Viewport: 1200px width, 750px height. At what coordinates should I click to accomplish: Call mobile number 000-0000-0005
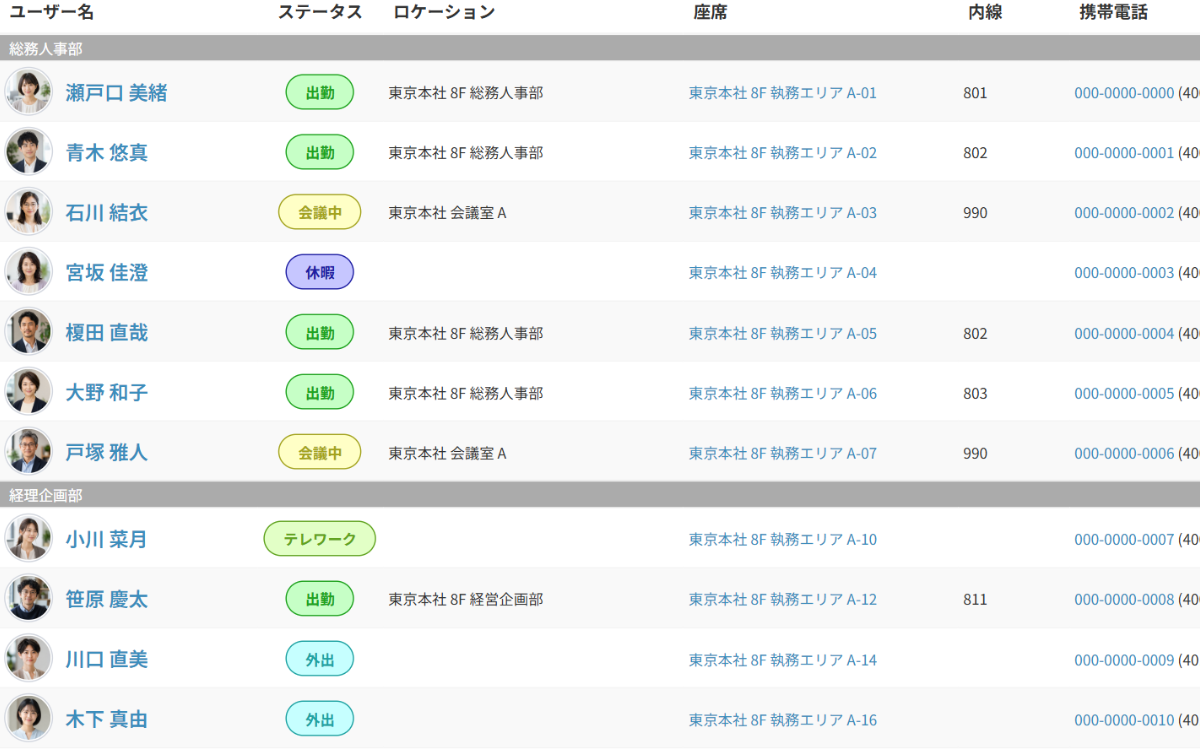click(x=1124, y=393)
